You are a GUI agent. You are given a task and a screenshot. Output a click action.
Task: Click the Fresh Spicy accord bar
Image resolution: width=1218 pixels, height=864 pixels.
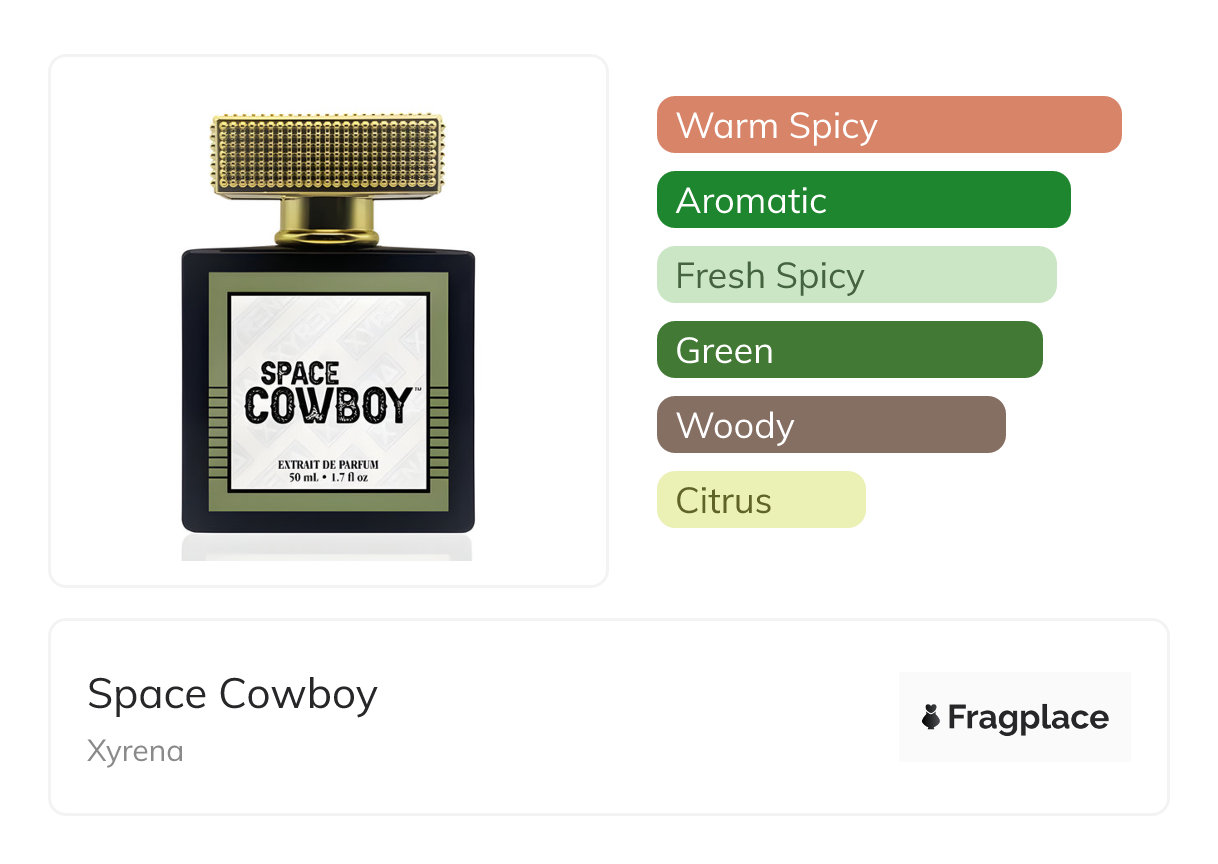coord(856,275)
